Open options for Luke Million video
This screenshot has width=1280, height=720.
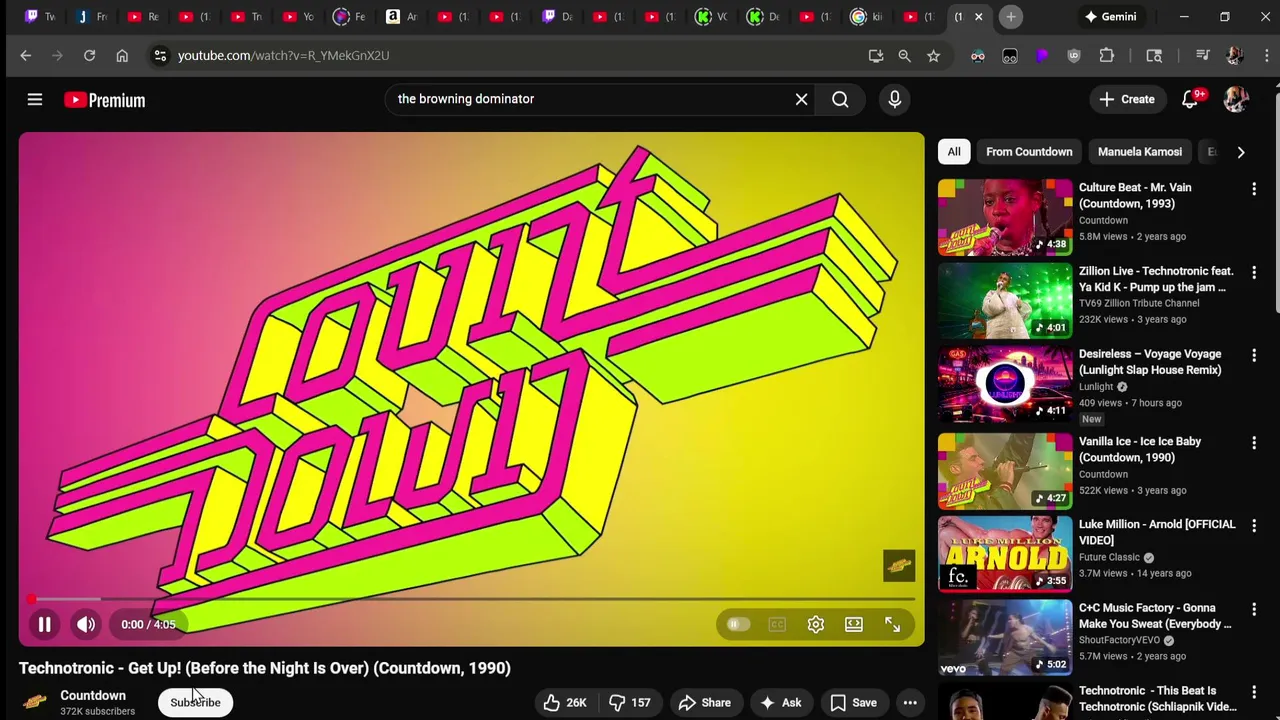tap(1254, 526)
